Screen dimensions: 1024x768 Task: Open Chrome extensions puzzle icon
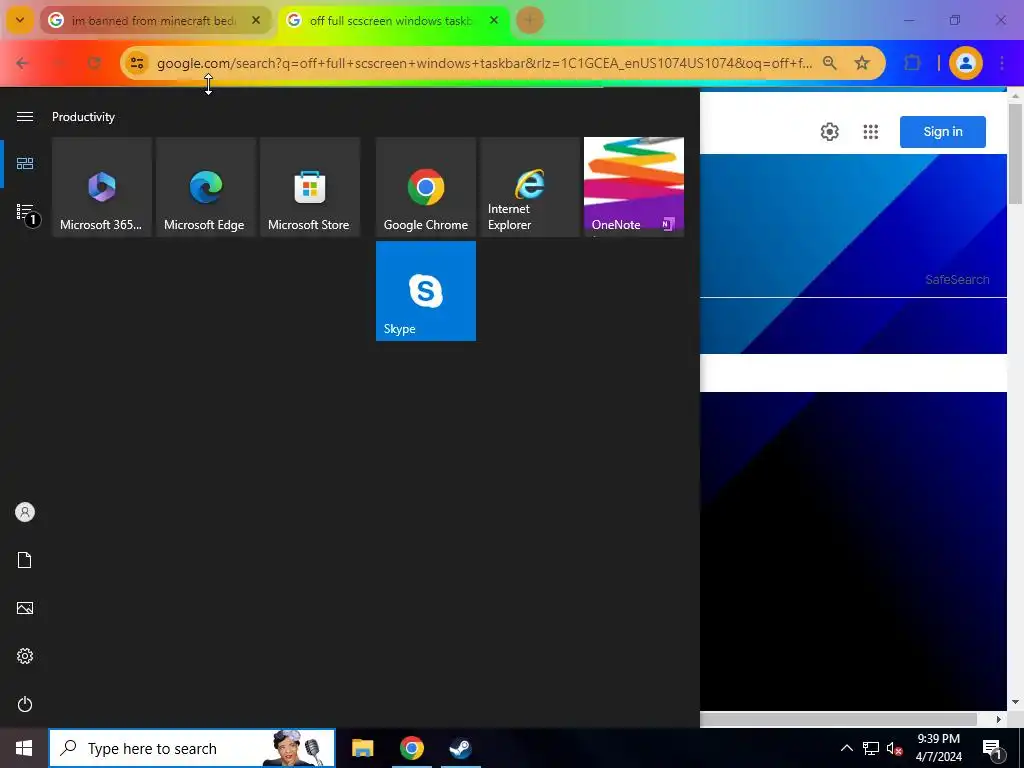[912, 63]
